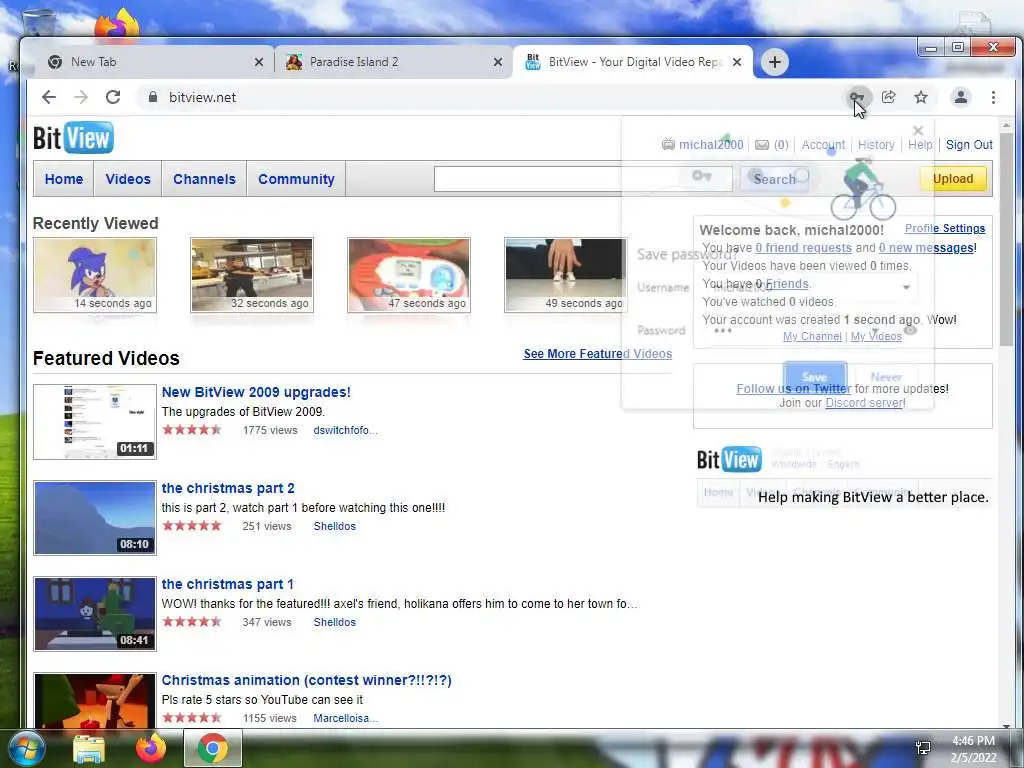The width and height of the screenshot is (1024, 768).
Task: Click the thumbnail viewed 47 seconds ago
Action: tap(409, 275)
